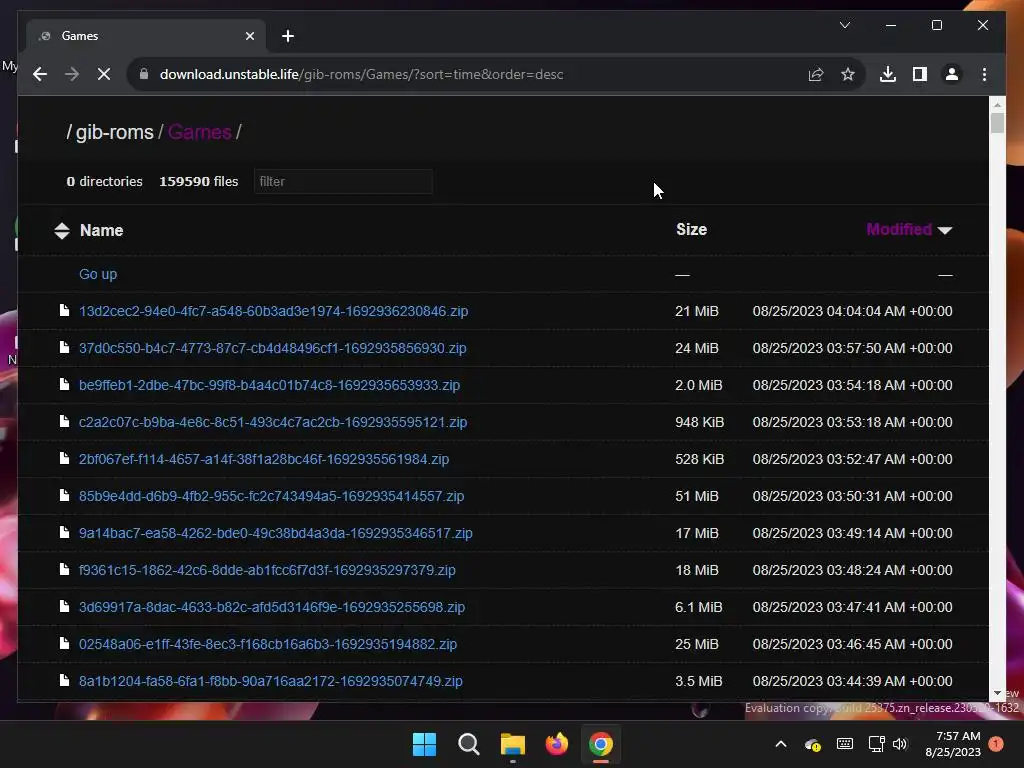Click the 21 MiB size cell
This screenshot has height=768, width=1024.
pos(697,311)
